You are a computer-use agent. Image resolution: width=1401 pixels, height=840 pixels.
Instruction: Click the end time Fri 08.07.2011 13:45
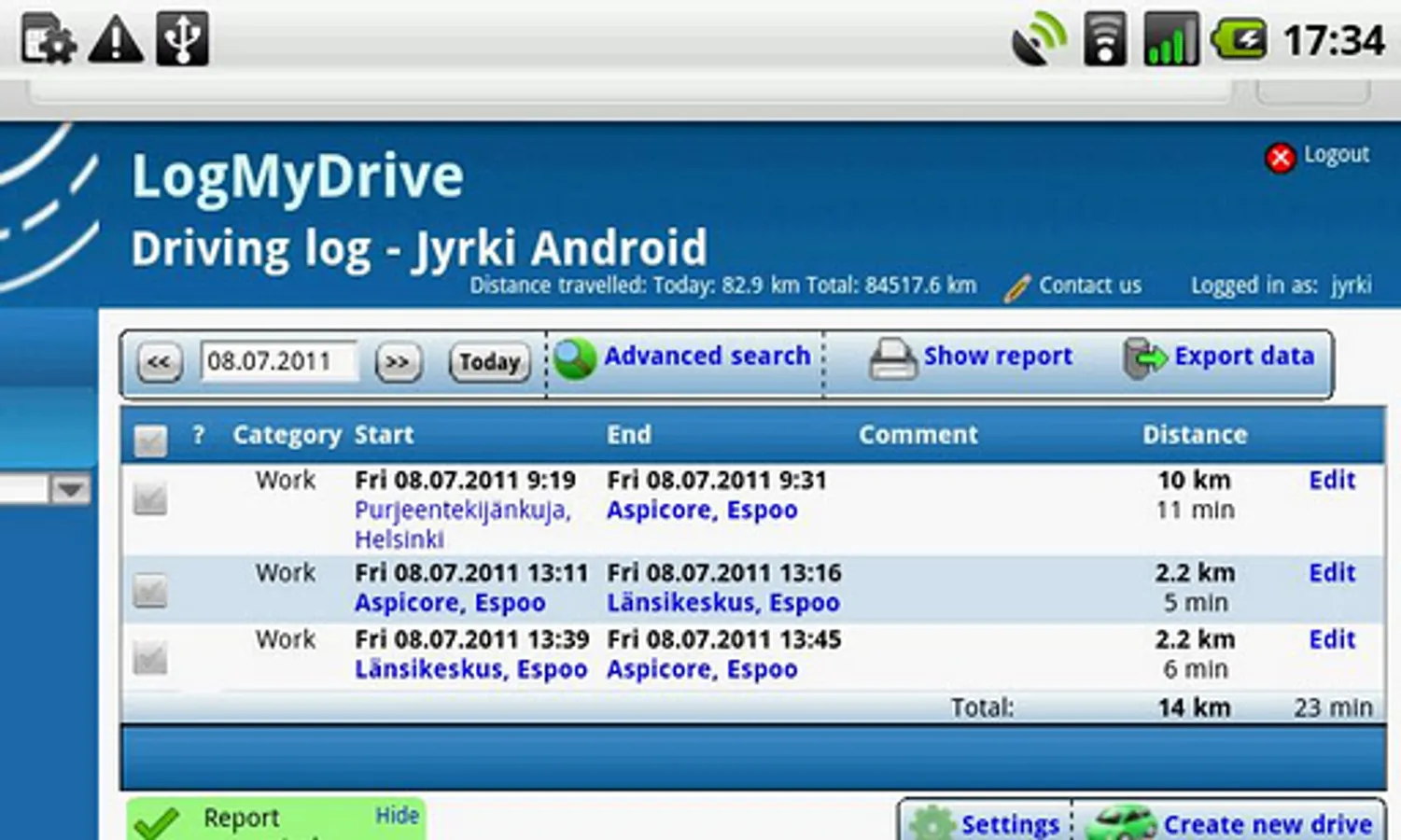723,639
